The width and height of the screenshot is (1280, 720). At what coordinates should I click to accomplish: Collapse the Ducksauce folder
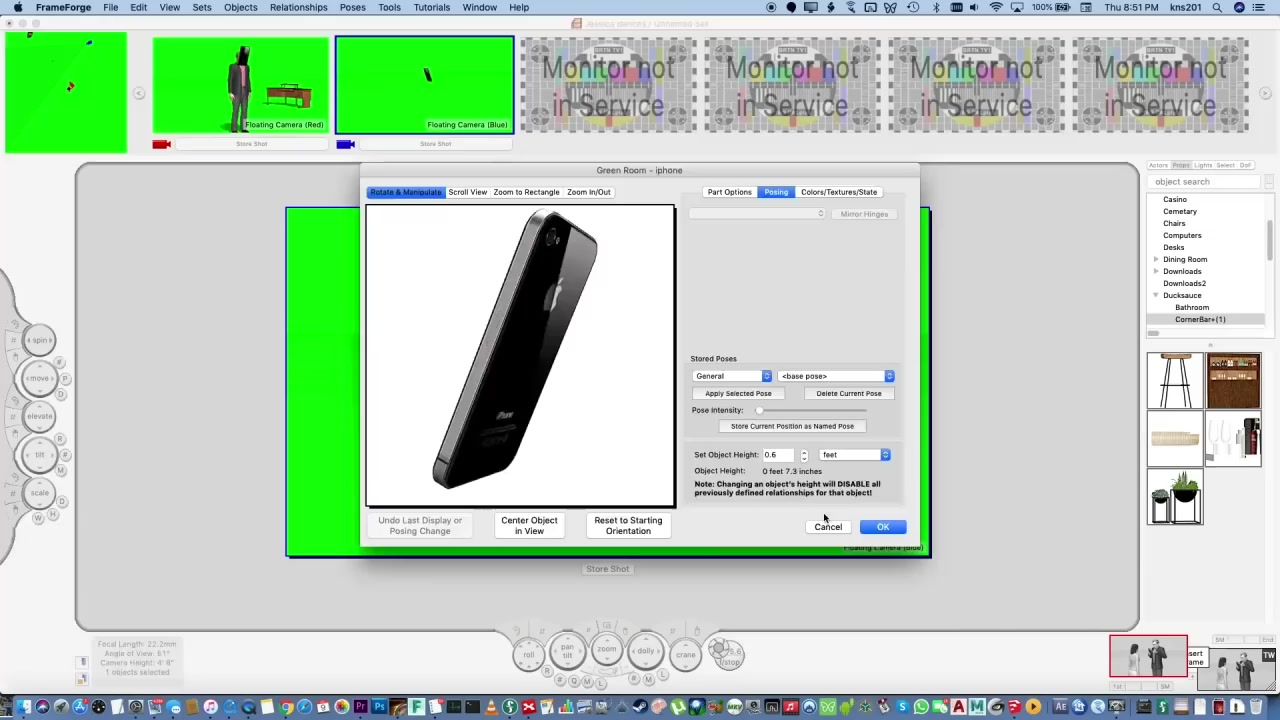click(1156, 295)
